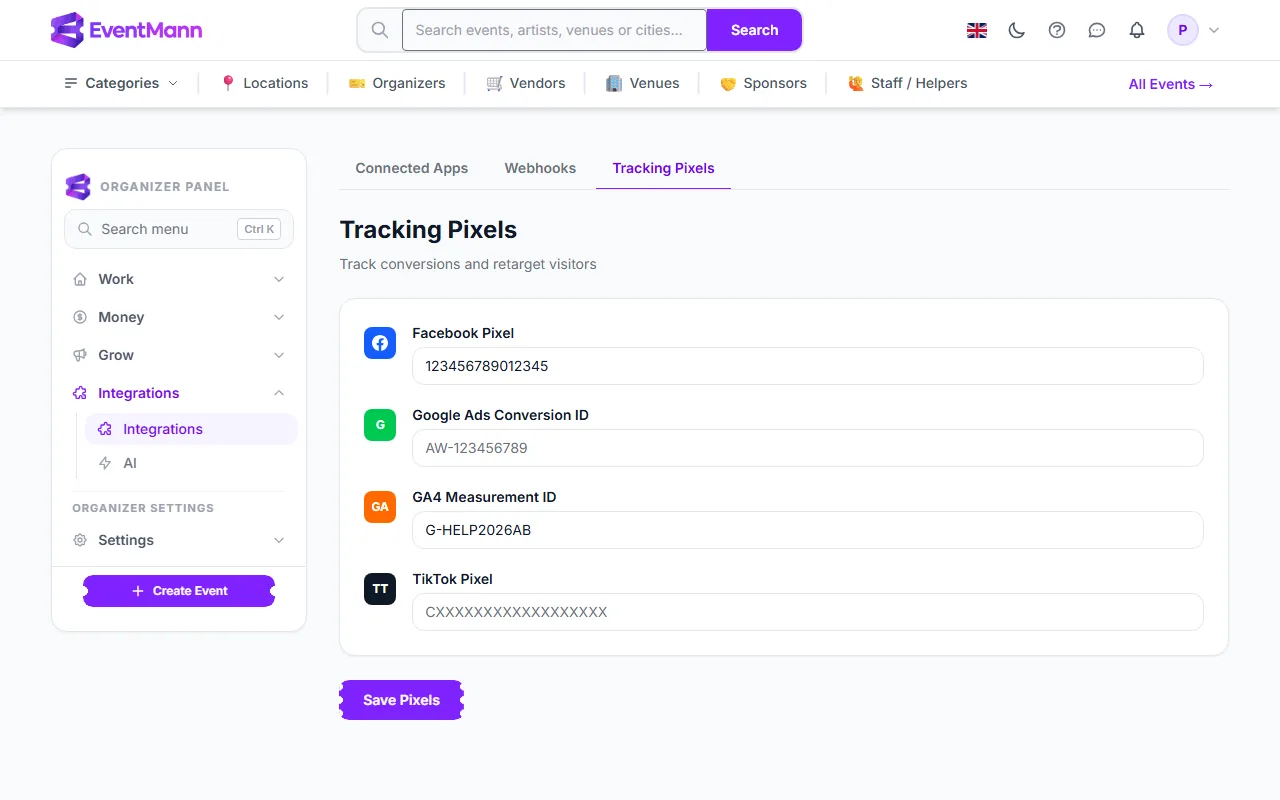Image resolution: width=1280 pixels, height=800 pixels.
Task: Click the magnifier icon in top search bar
Action: pos(380,30)
